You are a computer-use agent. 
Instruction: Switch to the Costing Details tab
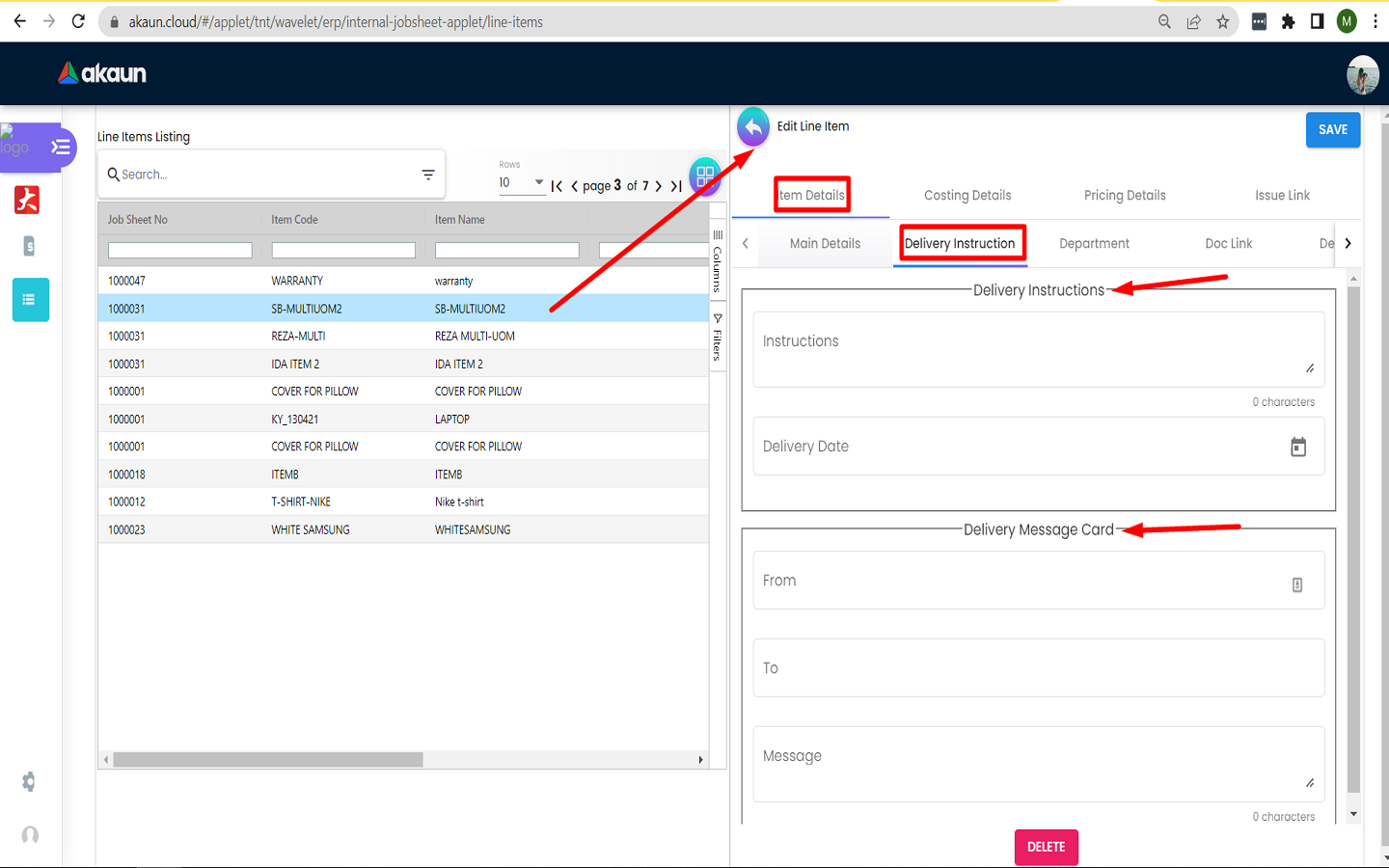coord(967,195)
